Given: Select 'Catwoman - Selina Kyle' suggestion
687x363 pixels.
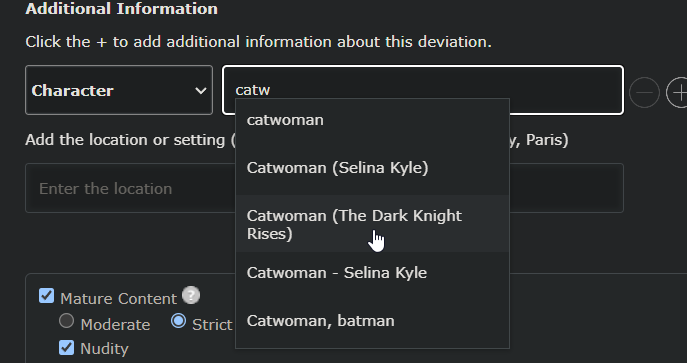Looking at the screenshot, I should tap(372, 273).
